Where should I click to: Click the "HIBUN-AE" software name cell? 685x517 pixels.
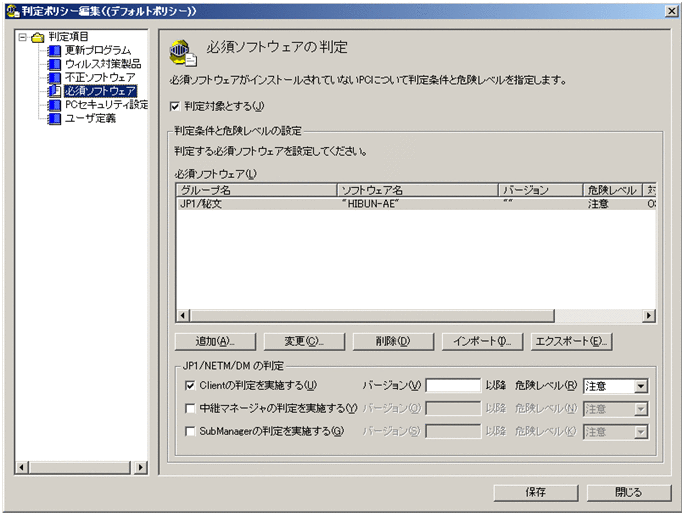pyautogui.click(x=370, y=204)
